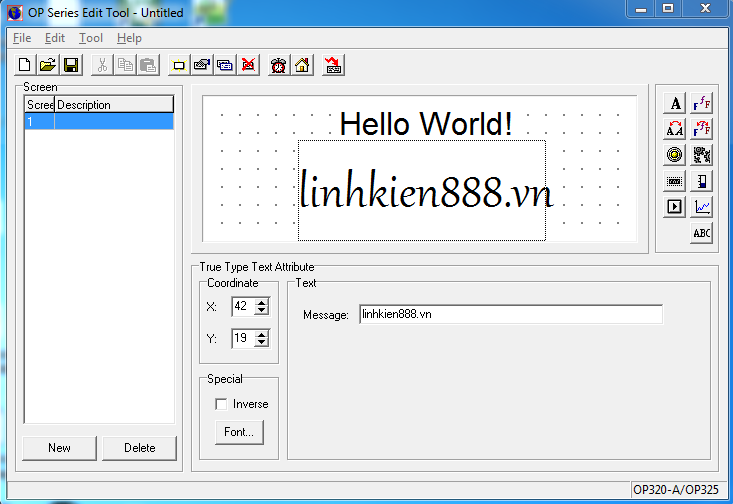Click the Y coordinate input field

point(243,338)
